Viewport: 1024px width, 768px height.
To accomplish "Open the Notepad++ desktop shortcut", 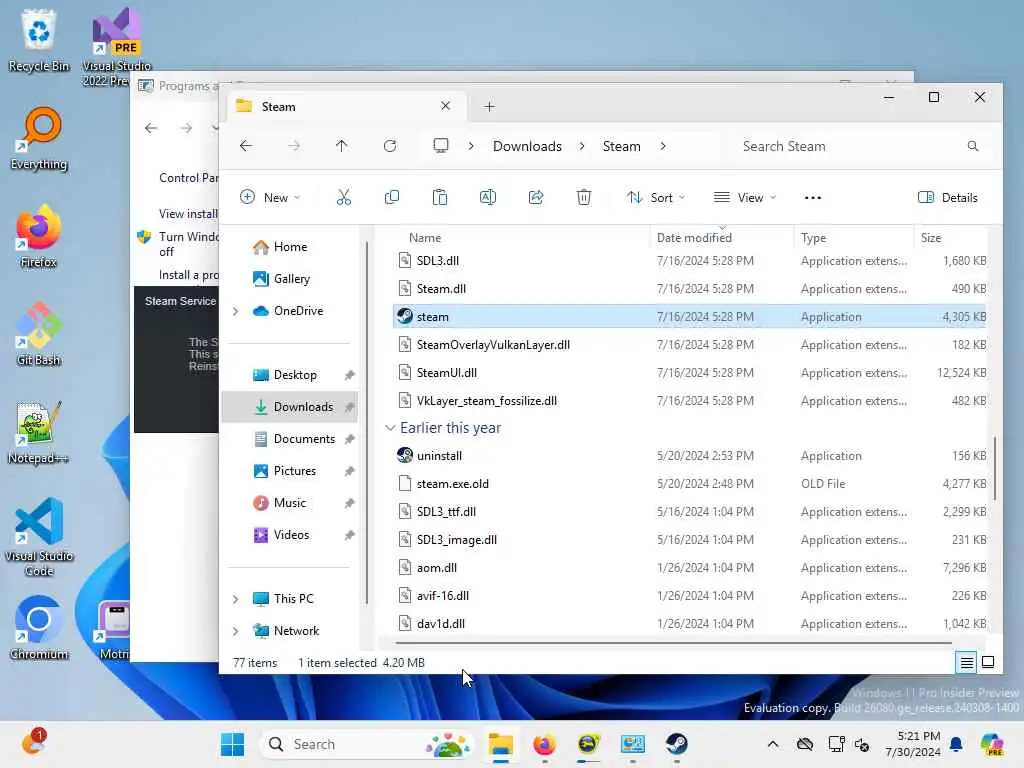I will coord(39,432).
